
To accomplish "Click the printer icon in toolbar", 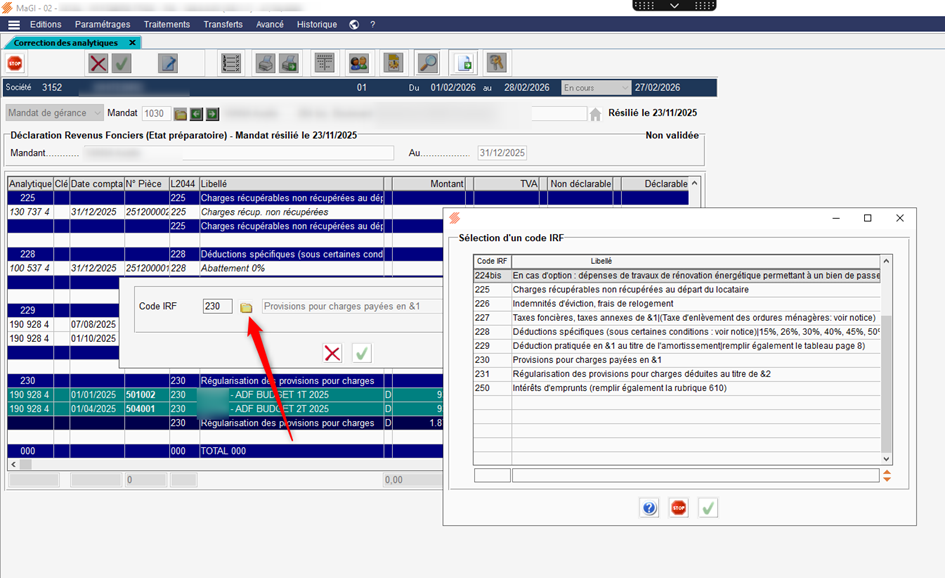I will pos(265,64).
